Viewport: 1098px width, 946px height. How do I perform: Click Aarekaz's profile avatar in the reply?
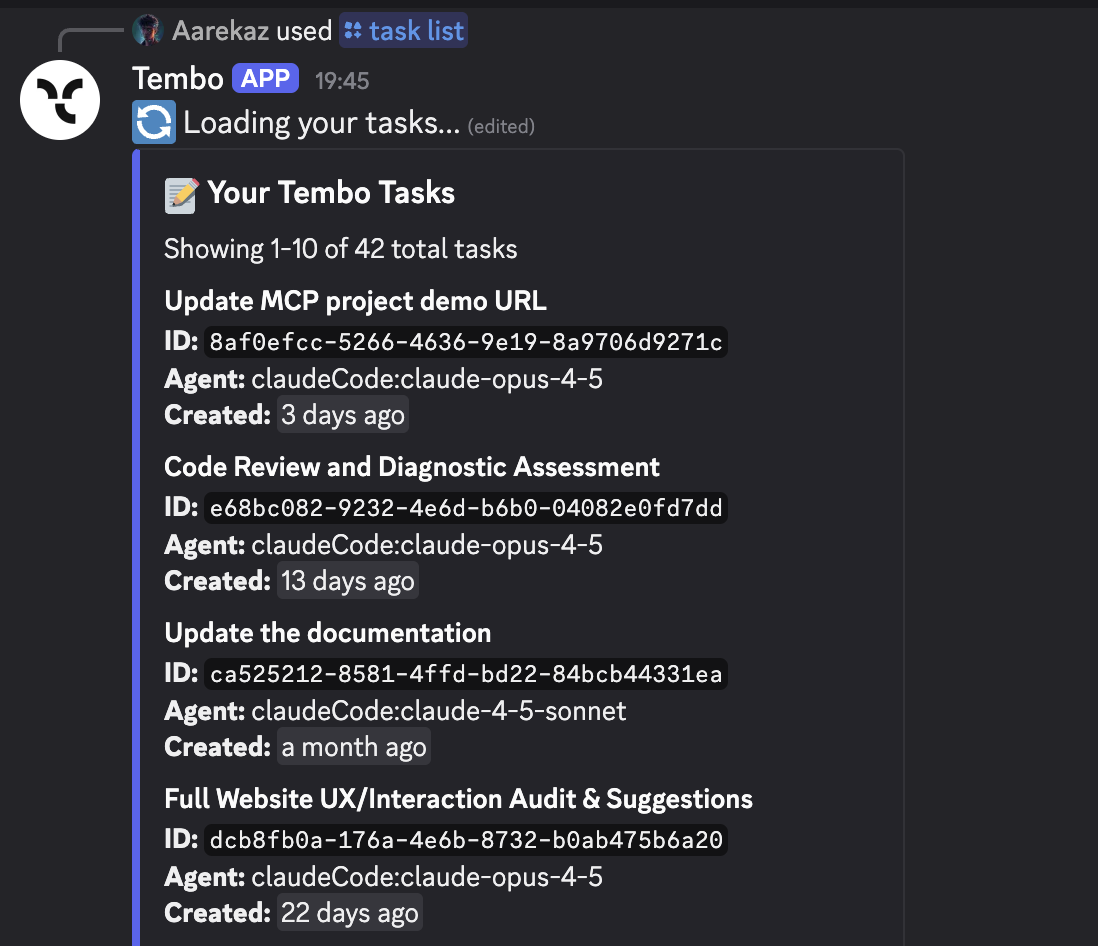148,30
